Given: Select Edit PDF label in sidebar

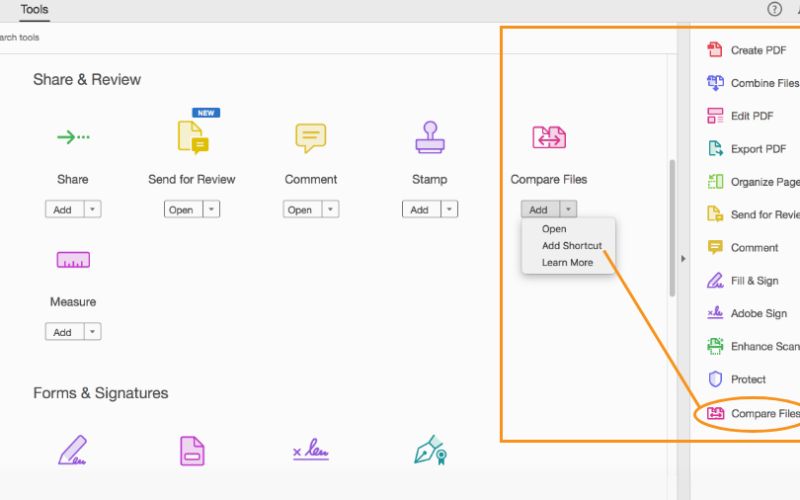Looking at the screenshot, I should pyautogui.click(x=752, y=116).
